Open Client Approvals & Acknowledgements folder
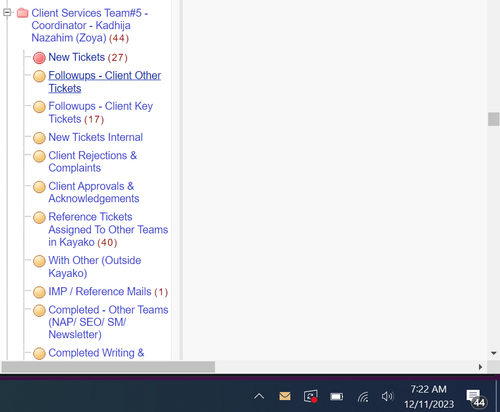Viewport: 500px width, 412px height. [94, 192]
